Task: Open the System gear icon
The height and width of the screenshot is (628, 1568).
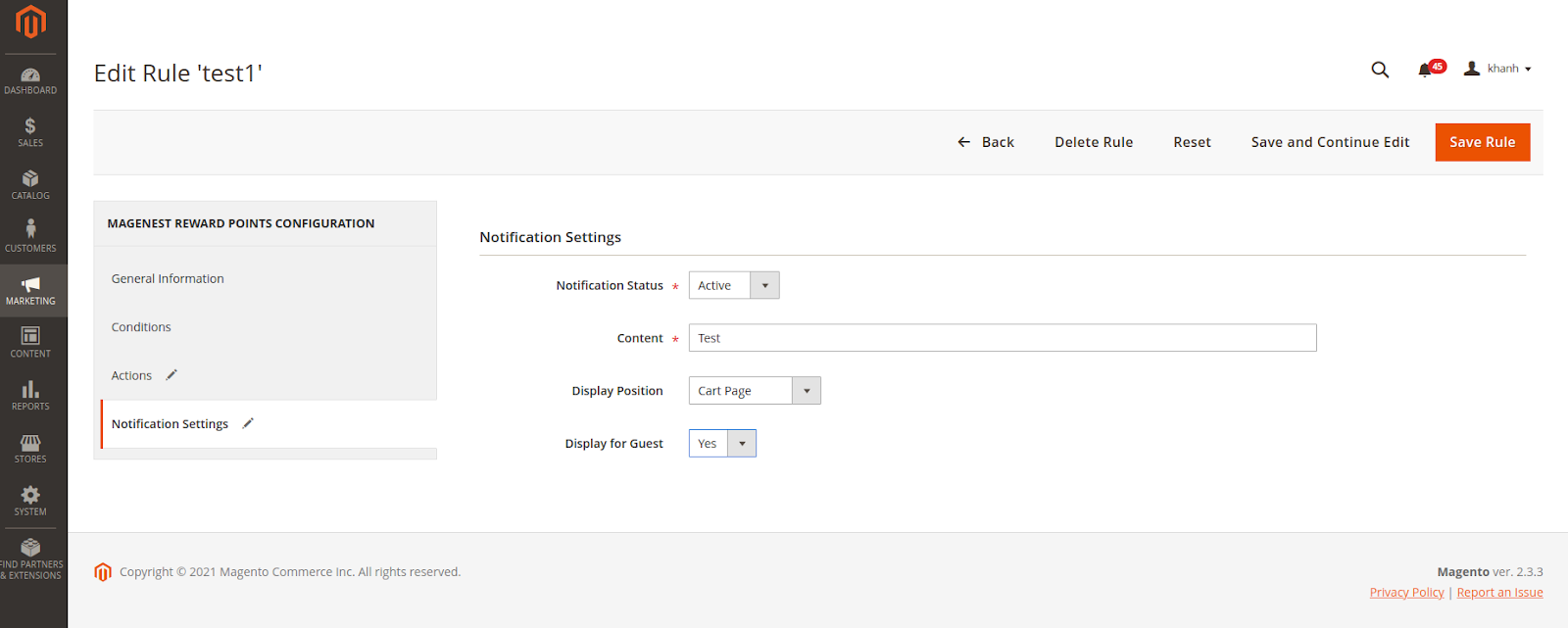Action: (x=30, y=501)
